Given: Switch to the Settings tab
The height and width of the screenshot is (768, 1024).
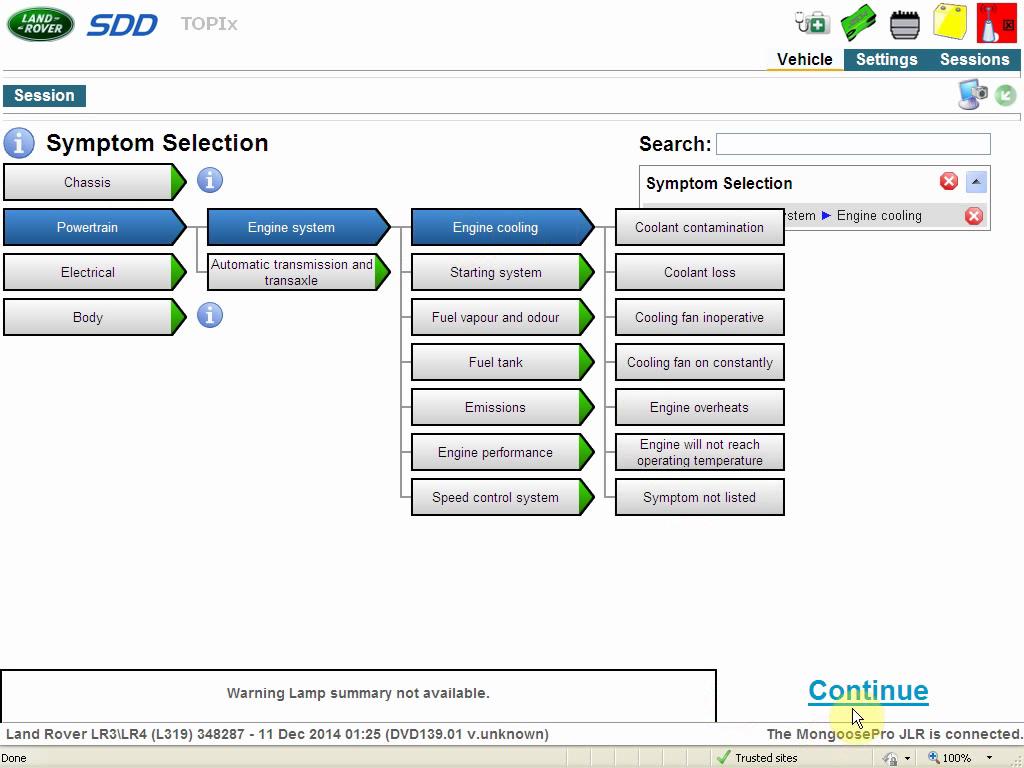Looking at the screenshot, I should (886, 59).
